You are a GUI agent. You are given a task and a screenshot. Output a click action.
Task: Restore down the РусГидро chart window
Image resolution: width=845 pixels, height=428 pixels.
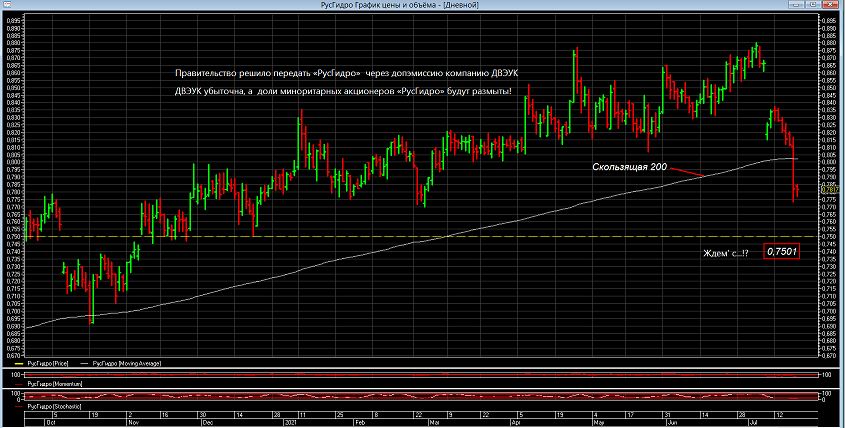point(813,4)
